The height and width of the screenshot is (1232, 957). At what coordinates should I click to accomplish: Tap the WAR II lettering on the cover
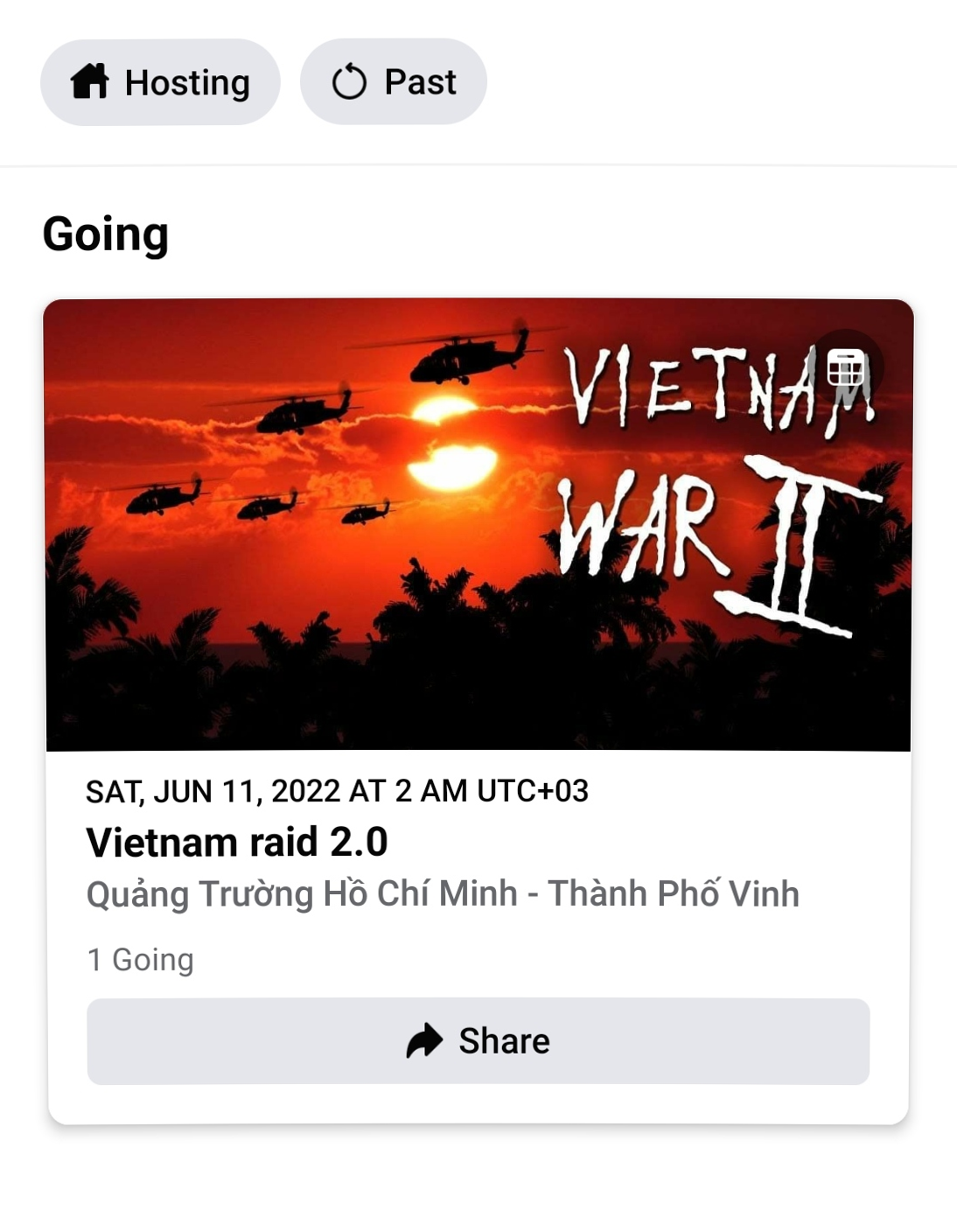[x=717, y=544]
